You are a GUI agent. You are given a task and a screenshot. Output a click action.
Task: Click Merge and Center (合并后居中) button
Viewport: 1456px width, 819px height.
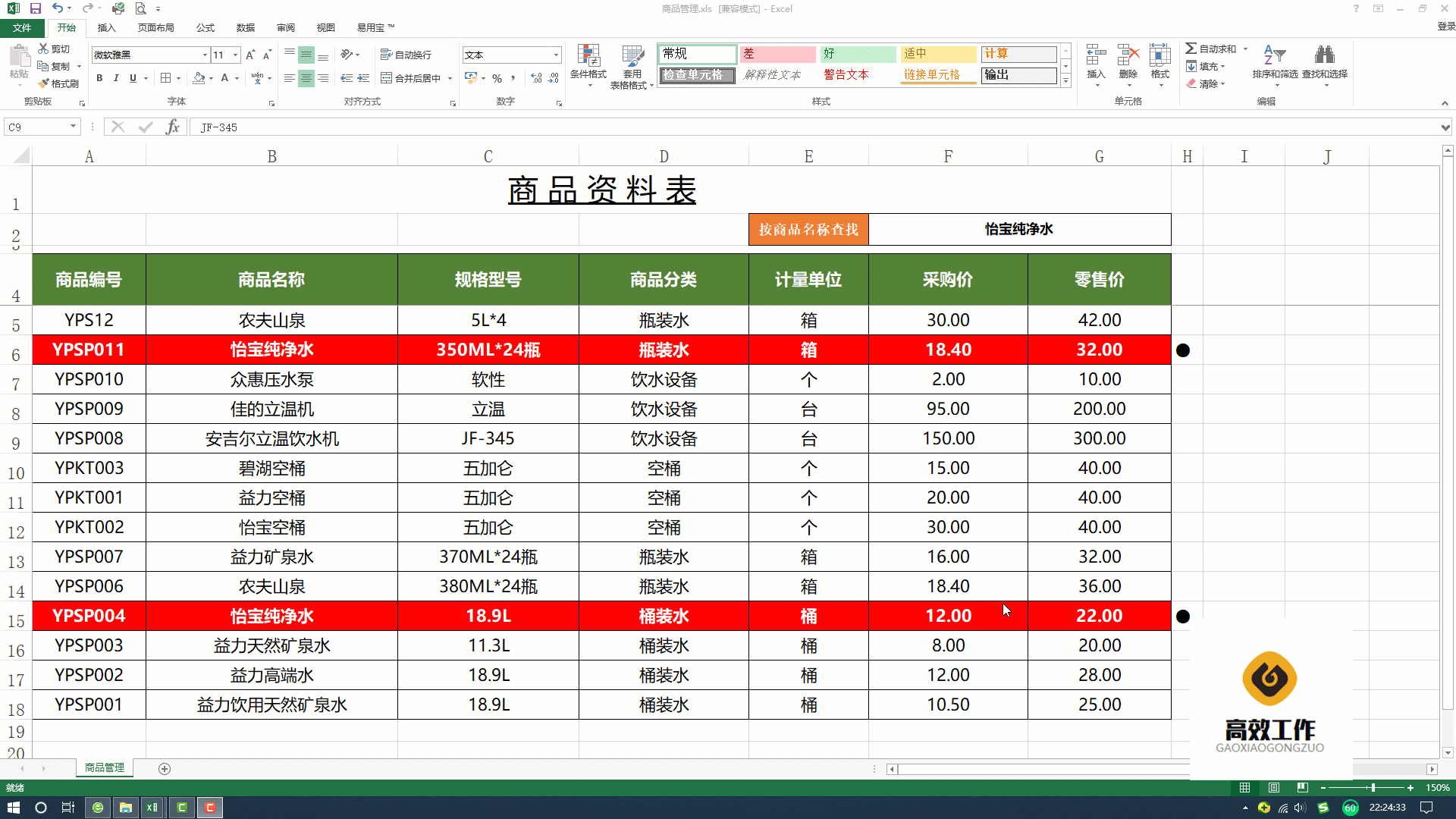click(411, 78)
